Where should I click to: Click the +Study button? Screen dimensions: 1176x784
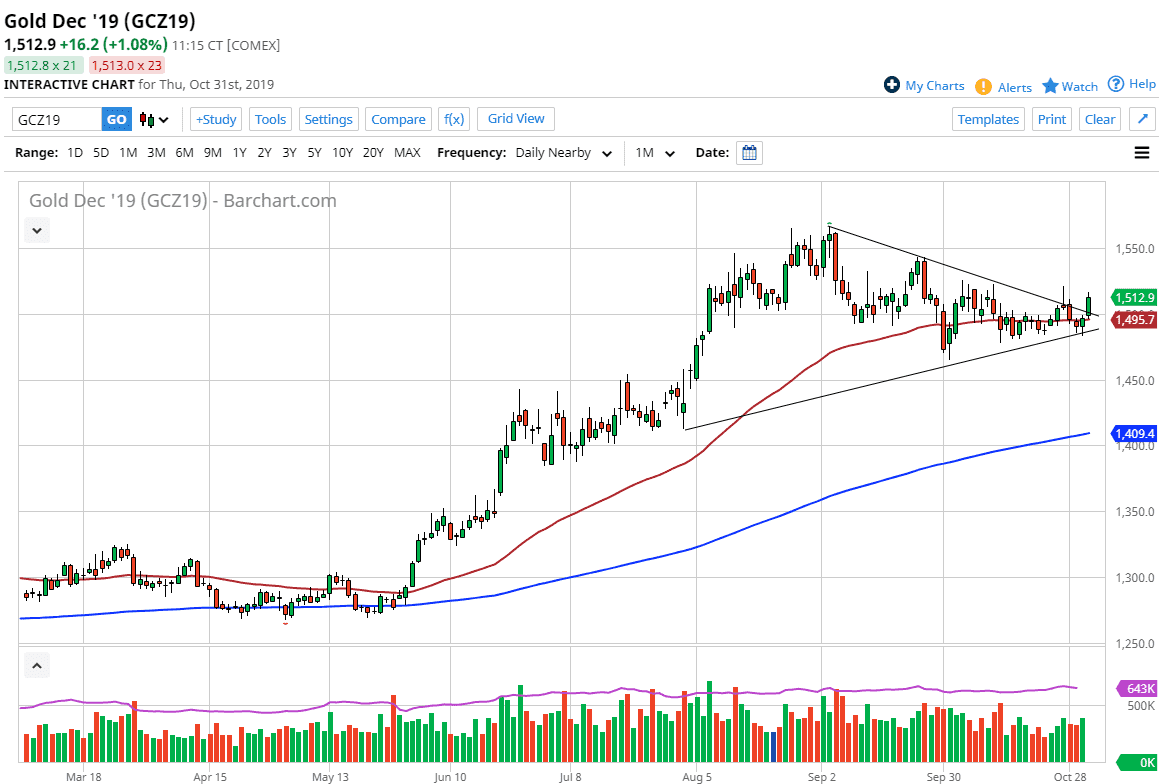(215, 119)
